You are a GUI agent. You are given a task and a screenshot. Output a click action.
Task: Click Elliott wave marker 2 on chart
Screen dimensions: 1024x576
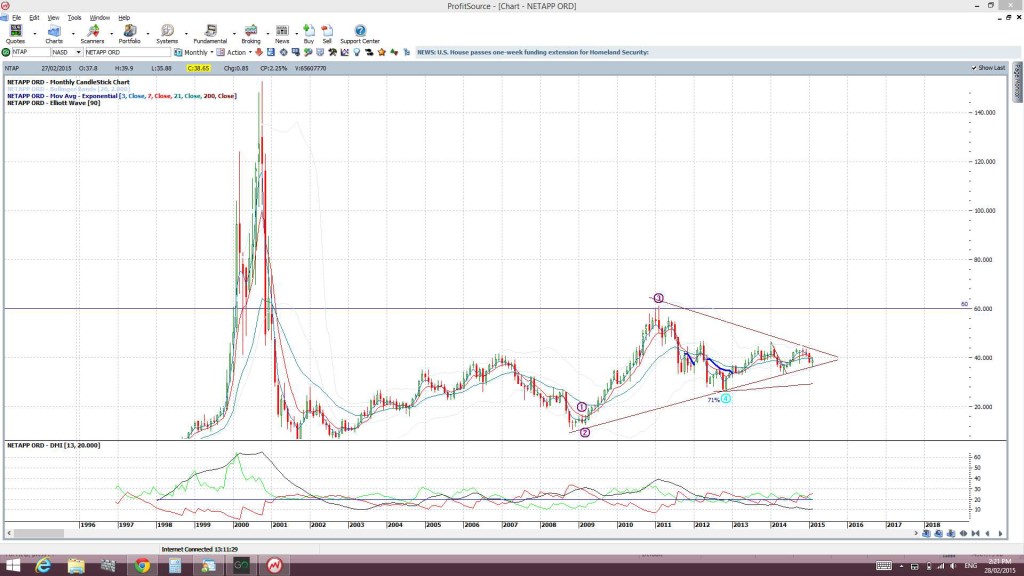[584, 432]
